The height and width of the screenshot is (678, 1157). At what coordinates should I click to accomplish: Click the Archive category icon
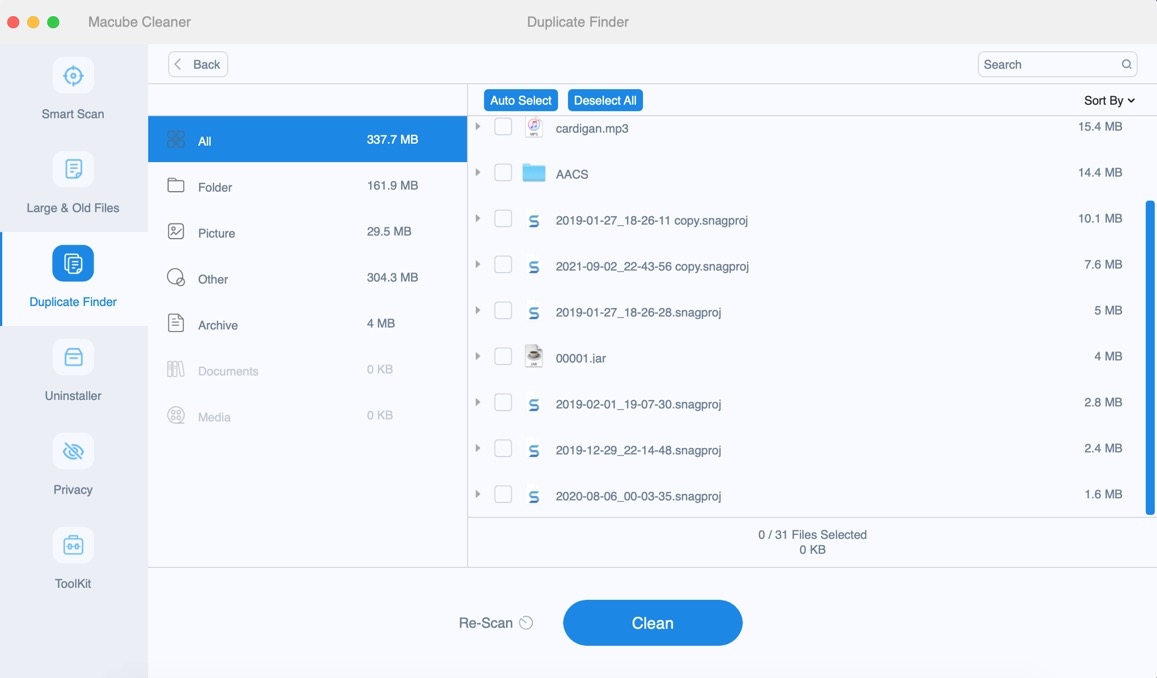pos(176,323)
